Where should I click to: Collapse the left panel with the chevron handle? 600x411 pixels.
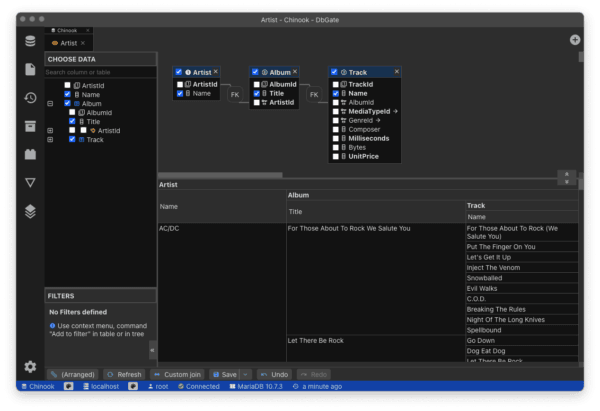[x=152, y=350]
